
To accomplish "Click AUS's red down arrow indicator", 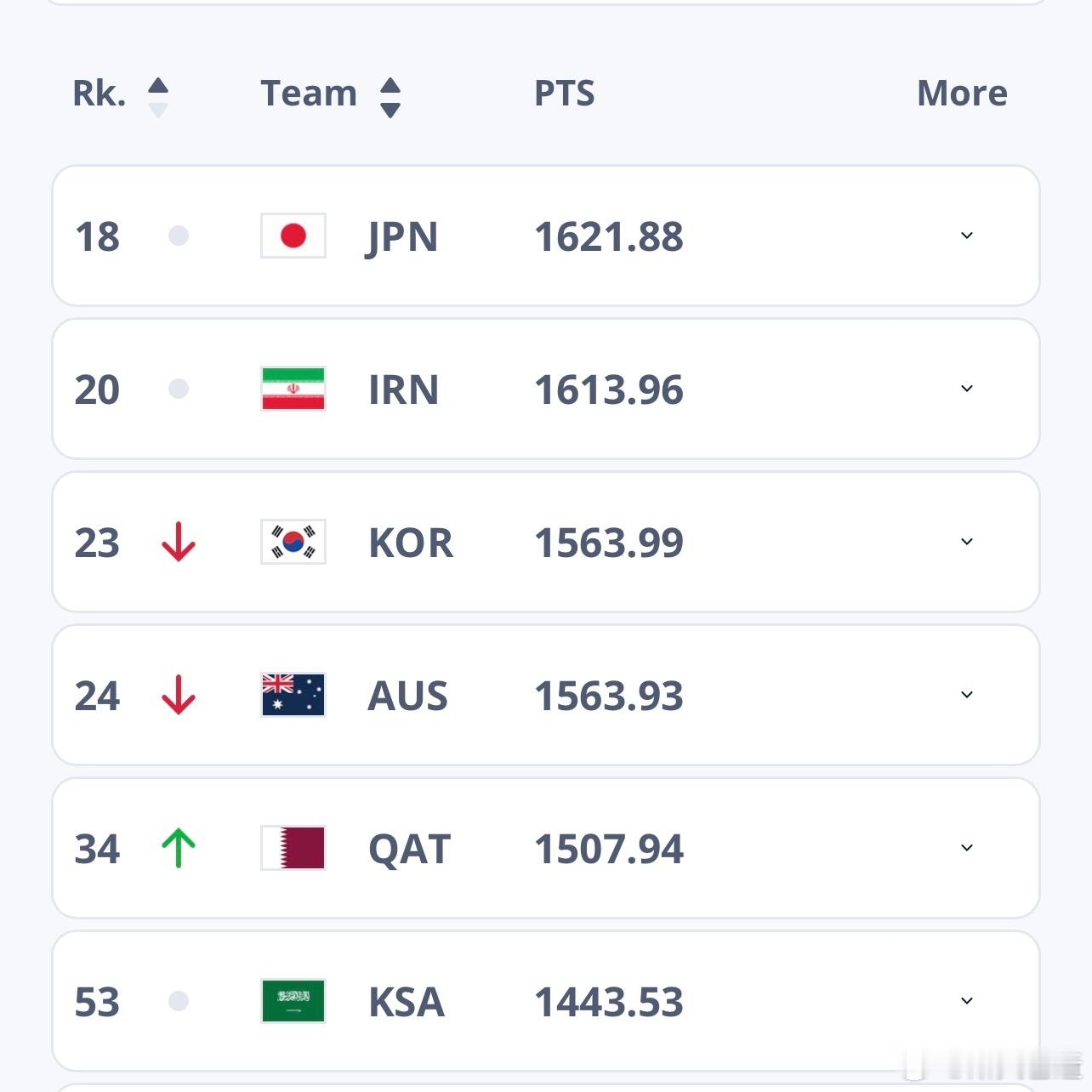I will [x=179, y=695].
